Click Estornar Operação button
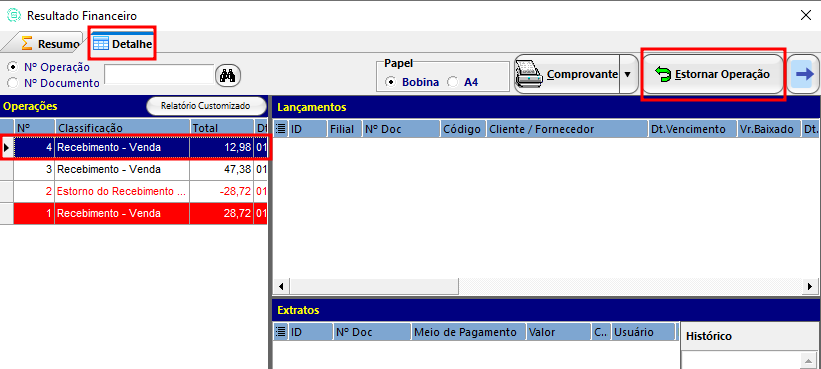821x369 pixels. click(713, 74)
